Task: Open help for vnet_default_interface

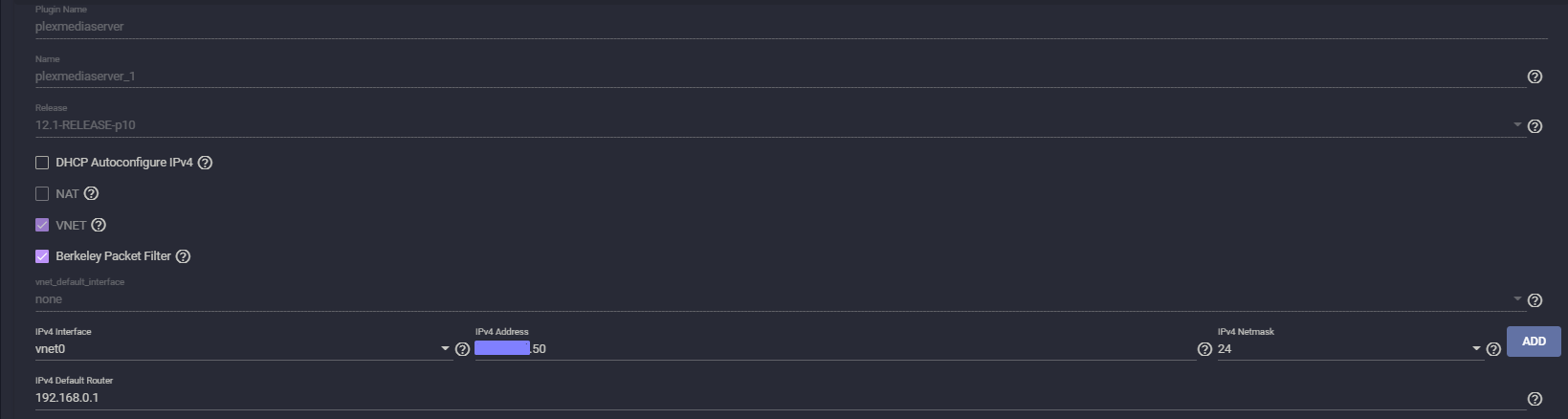Action: [1535, 300]
